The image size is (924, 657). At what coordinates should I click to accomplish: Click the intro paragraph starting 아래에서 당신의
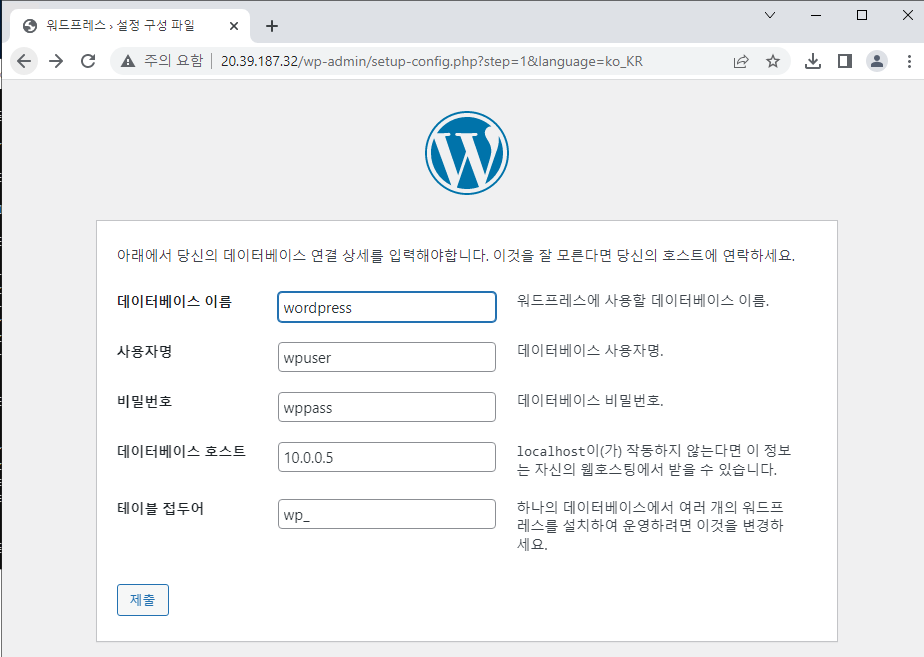coord(456,256)
